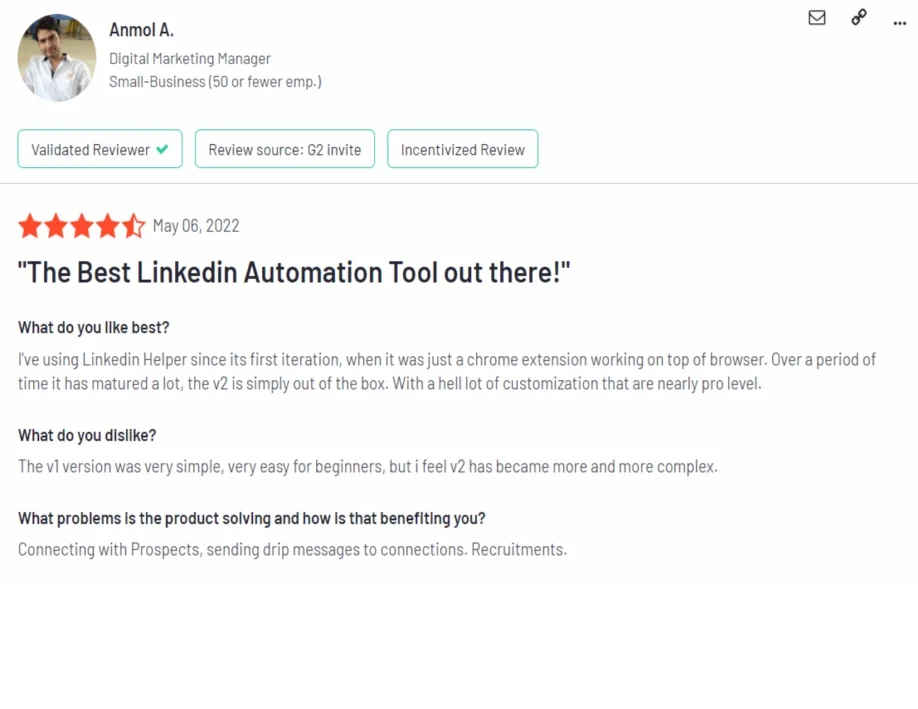918x709 pixels.
Task: Click the envelope icon to share review
Action: click(x=816, y=17)
